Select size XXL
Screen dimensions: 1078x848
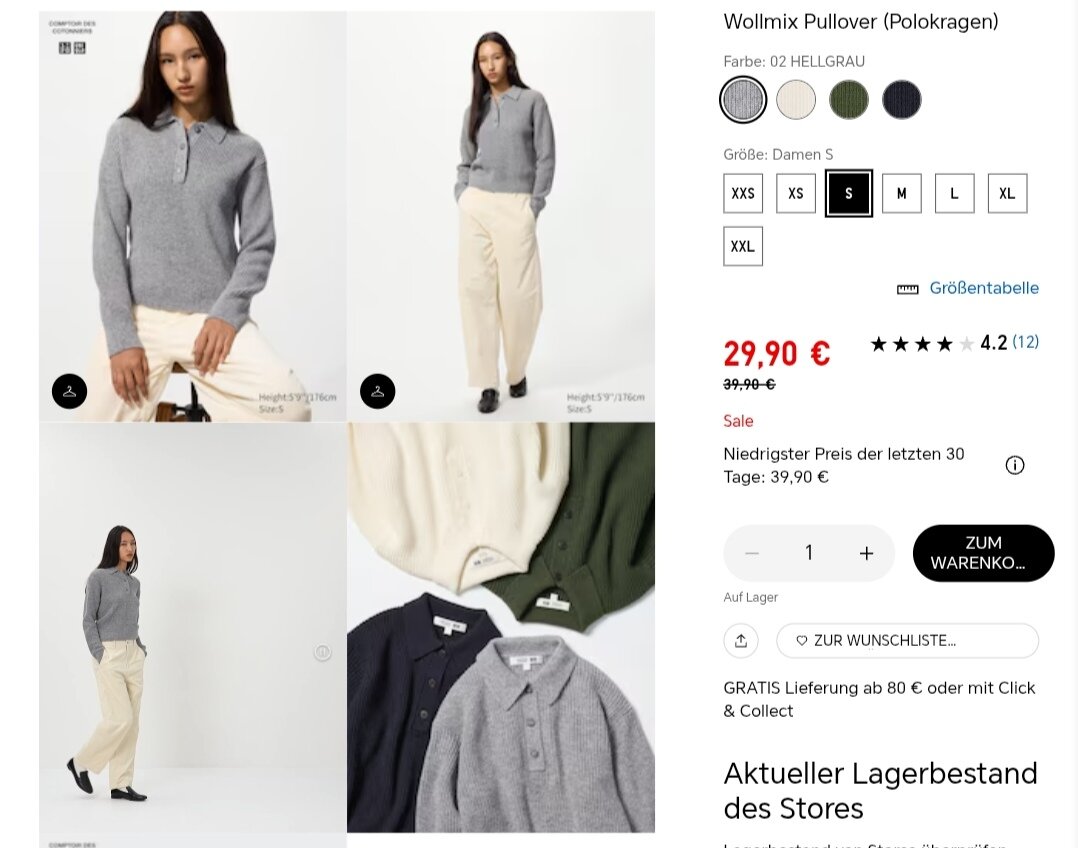pyautogui.click(x=743, y=246)
